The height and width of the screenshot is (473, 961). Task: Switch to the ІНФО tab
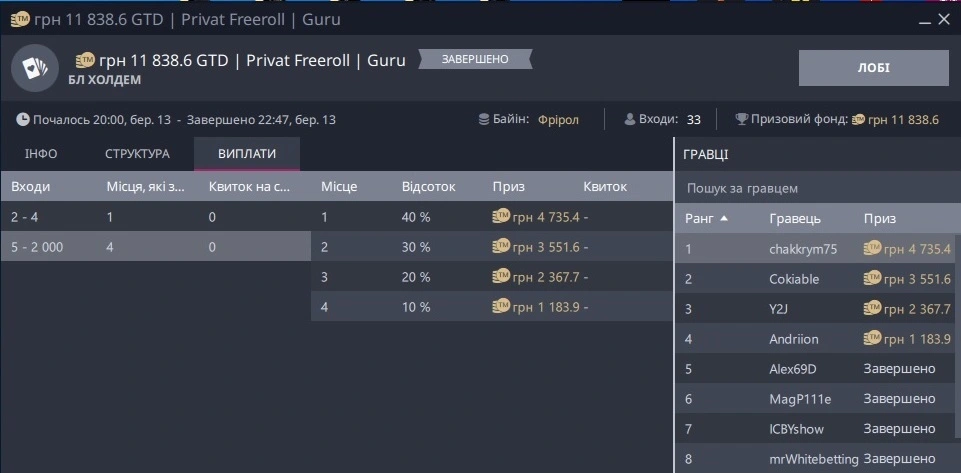41,154
